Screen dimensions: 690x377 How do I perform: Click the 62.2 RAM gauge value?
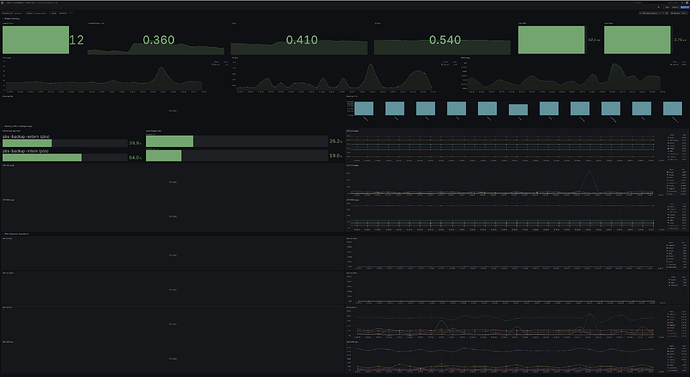coord(594,40)
